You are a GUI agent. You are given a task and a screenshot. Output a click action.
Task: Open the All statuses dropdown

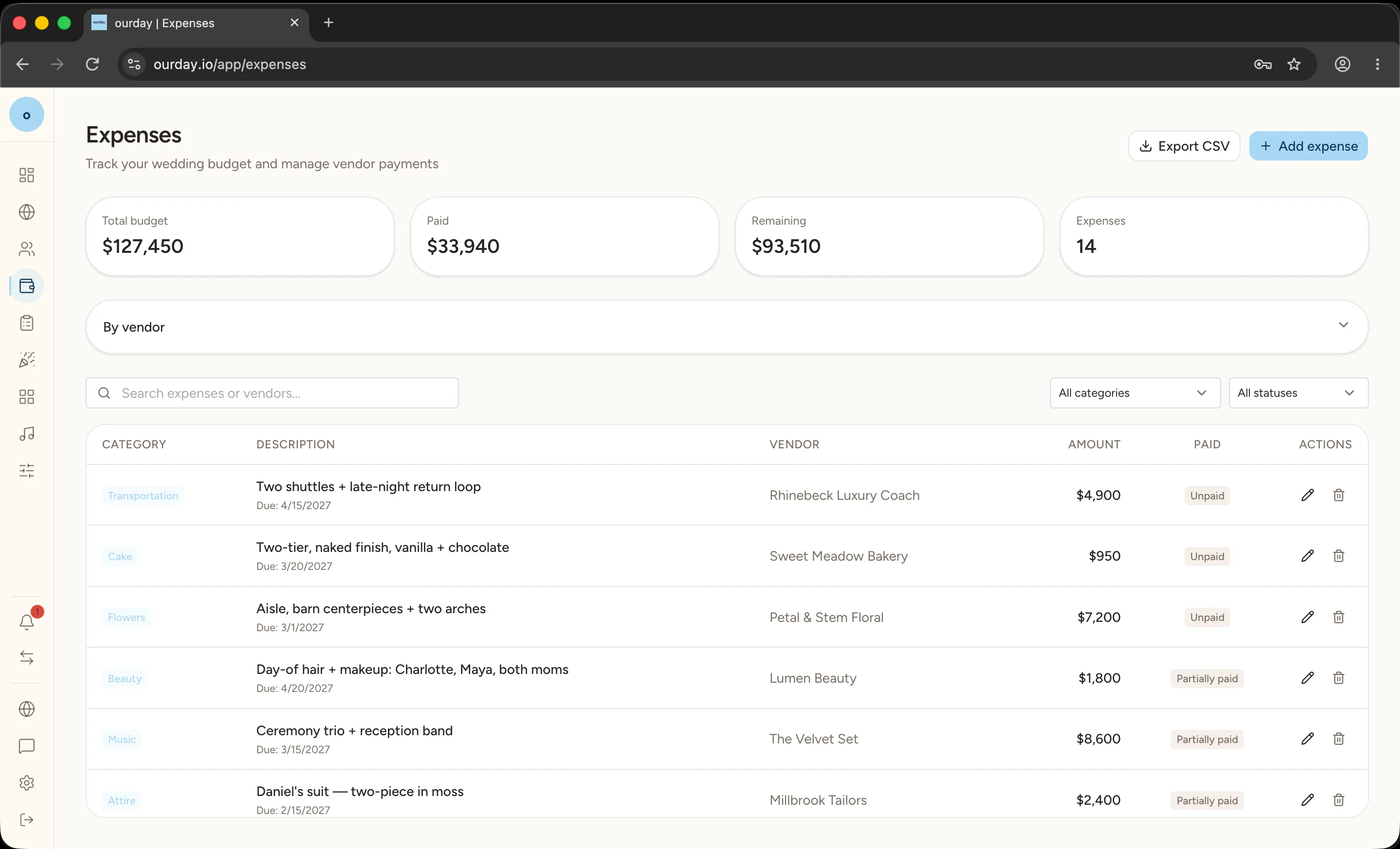click(x=1298, y=393)
